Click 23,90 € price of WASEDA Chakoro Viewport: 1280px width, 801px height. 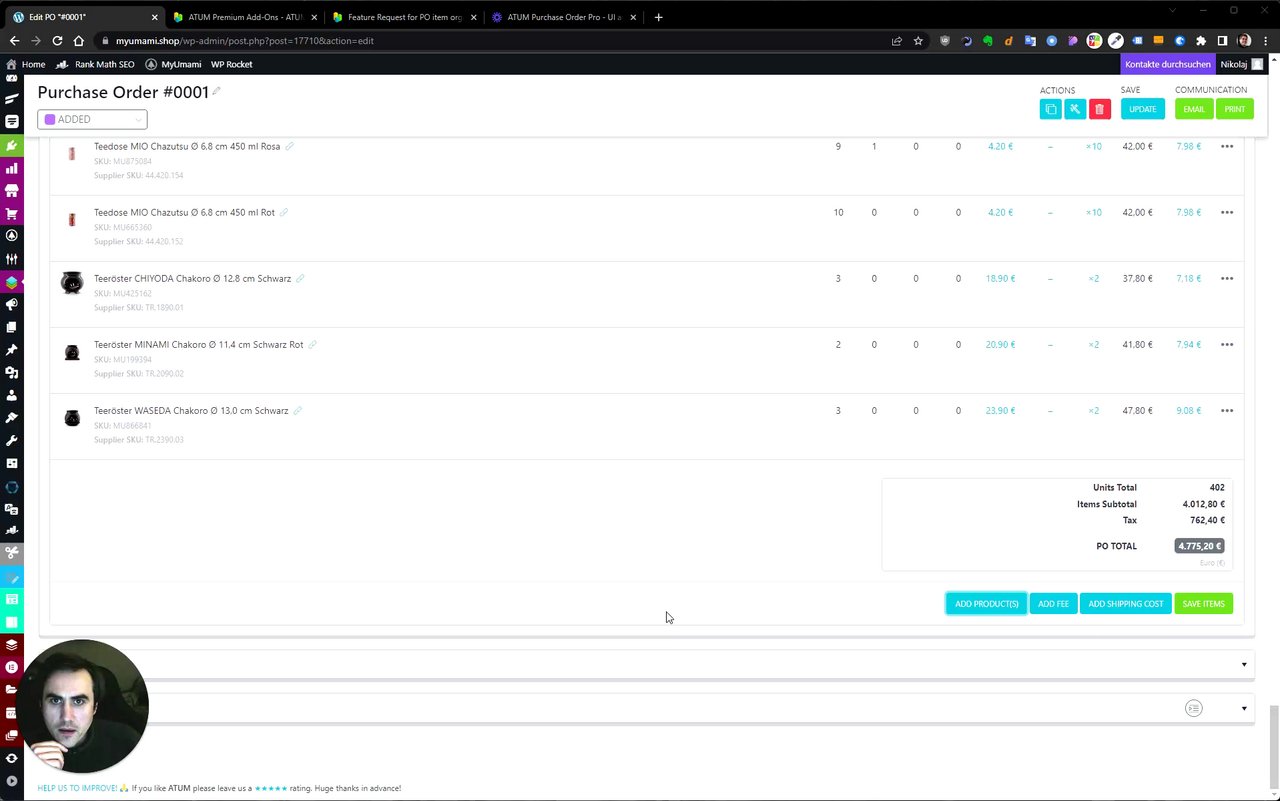click(1000, 410)
